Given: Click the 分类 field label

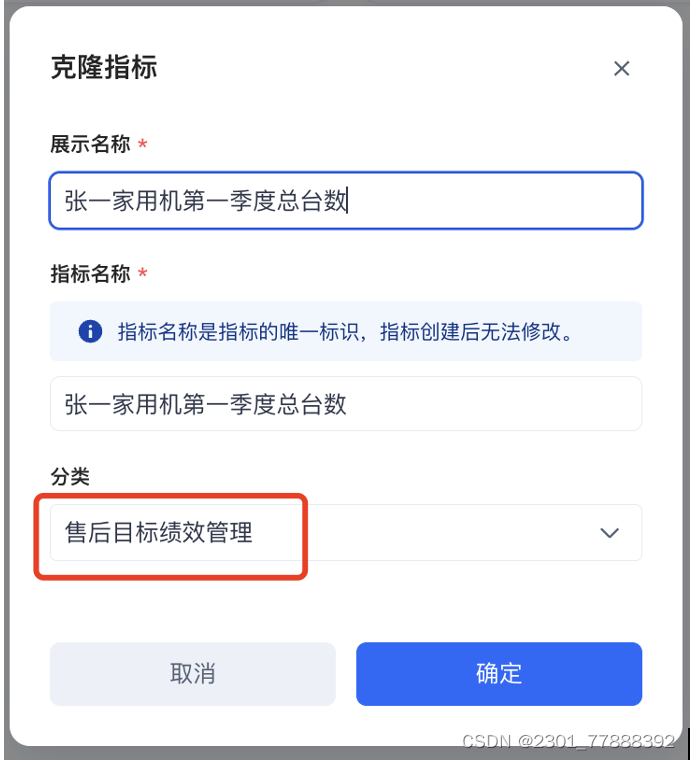Looking at the screenshot, I should [x=70, y=477].
